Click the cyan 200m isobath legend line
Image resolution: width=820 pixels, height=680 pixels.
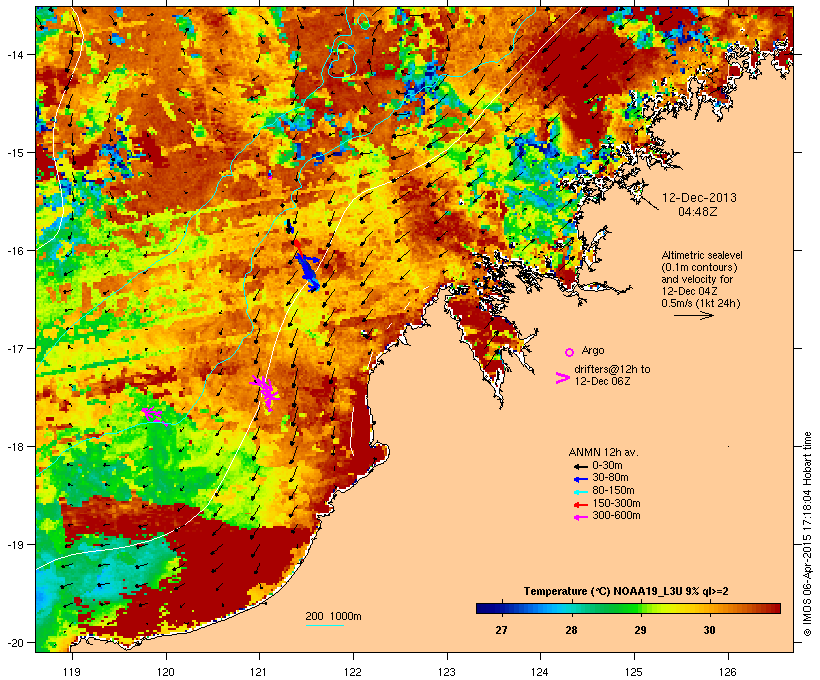[x=324, y=625]
